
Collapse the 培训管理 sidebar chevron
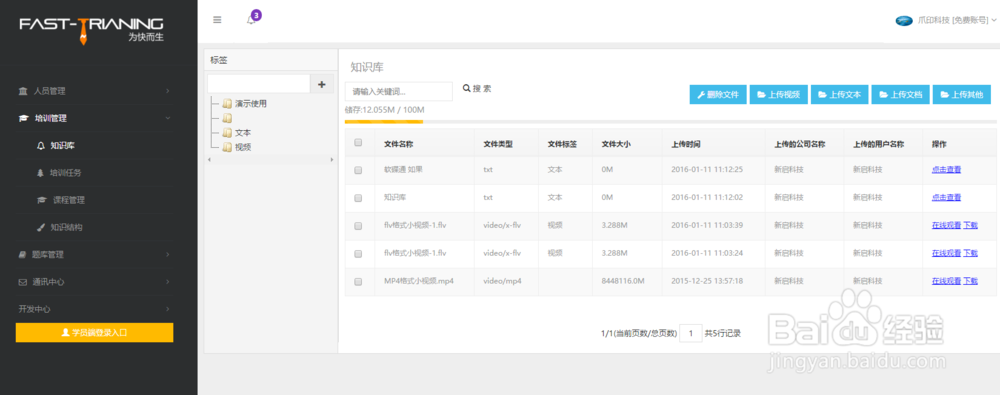click(x=168, y=118)
